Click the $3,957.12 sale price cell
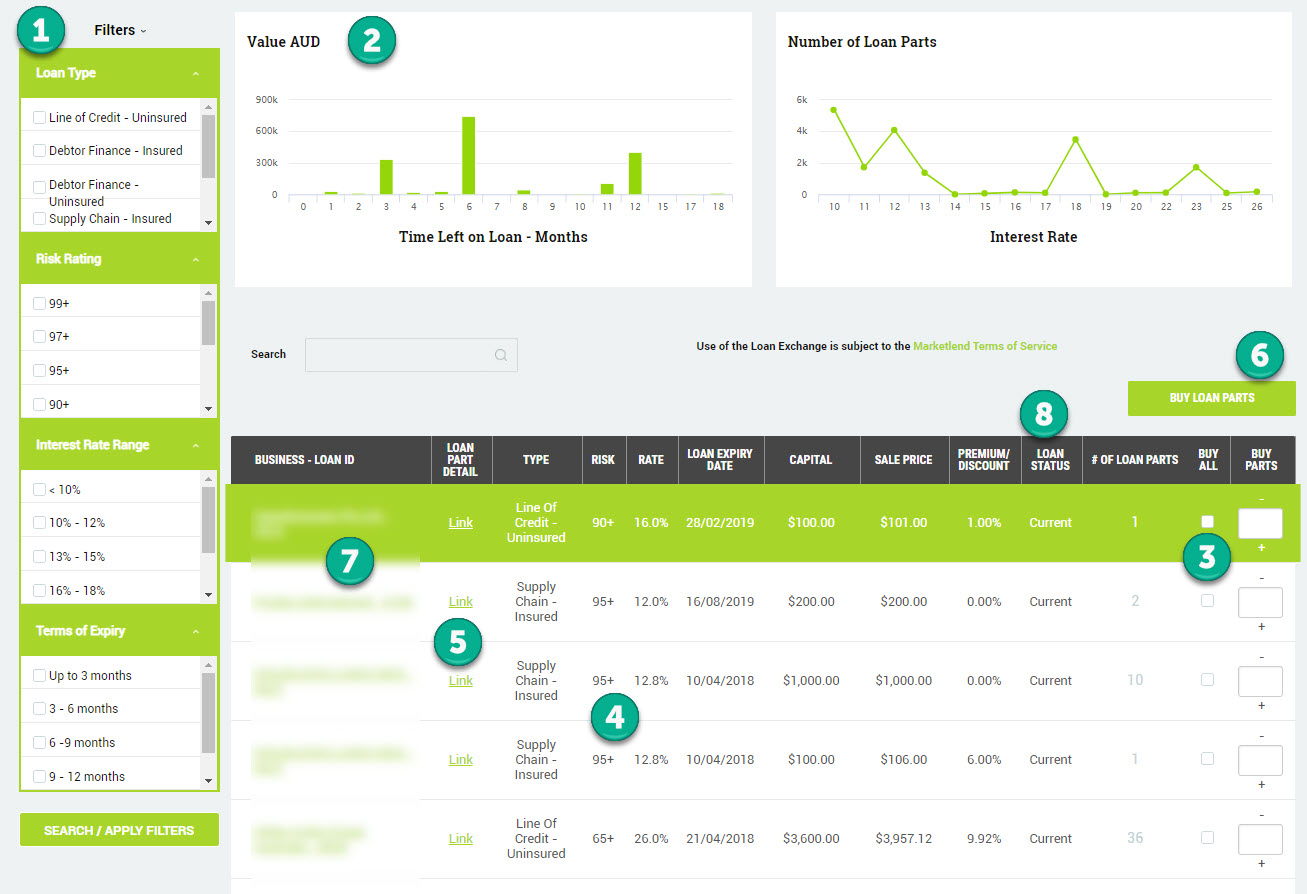 click(x=904, y=839)
